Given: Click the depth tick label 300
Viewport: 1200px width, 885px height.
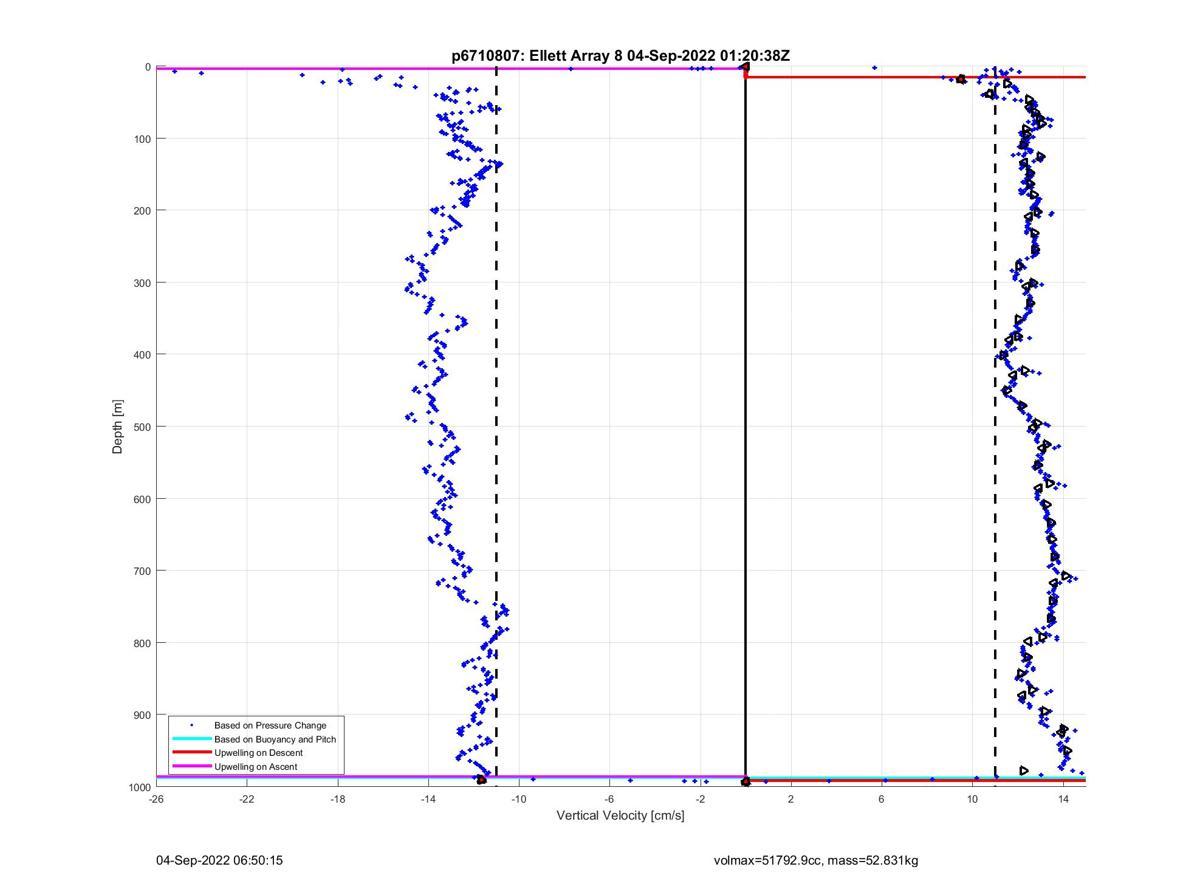Looking at the screenshot, I should (142, 283).
